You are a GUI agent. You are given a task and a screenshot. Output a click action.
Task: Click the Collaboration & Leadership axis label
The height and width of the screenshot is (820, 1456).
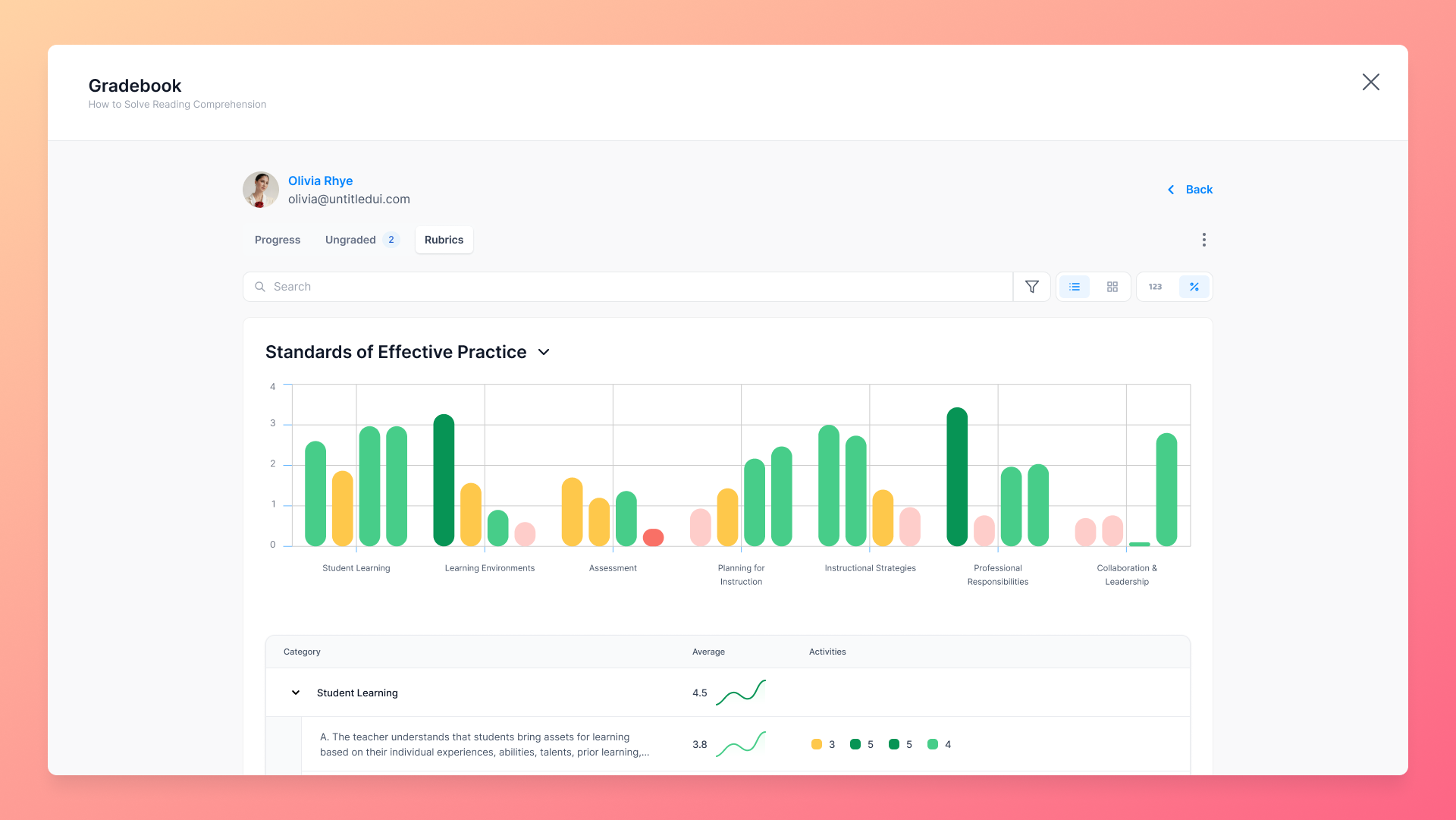(1127, 575)
